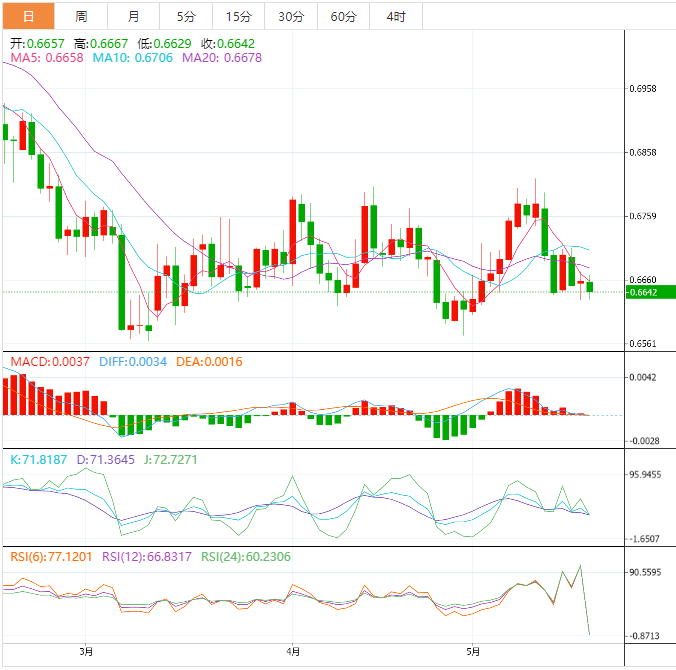Click the MA10 indicator label
Screen dimensions: 676x670
132,58
